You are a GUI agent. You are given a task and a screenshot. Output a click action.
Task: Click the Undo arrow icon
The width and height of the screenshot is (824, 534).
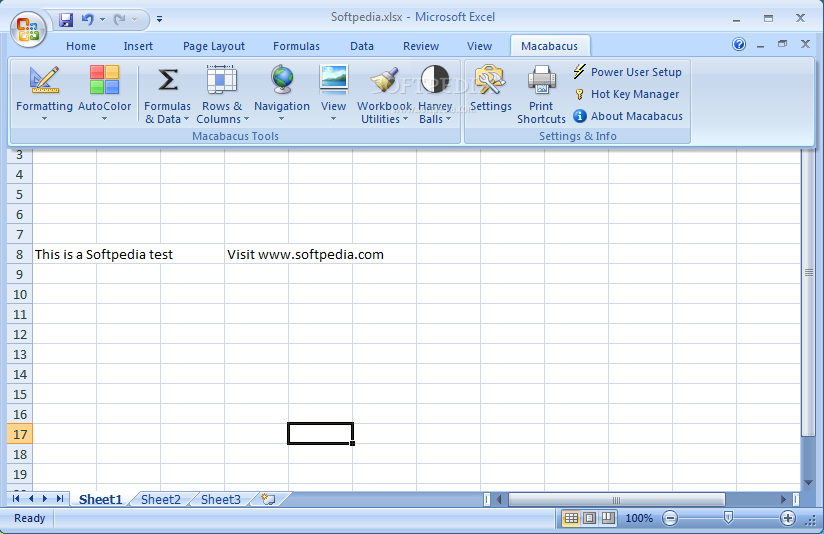pos(87,20)
